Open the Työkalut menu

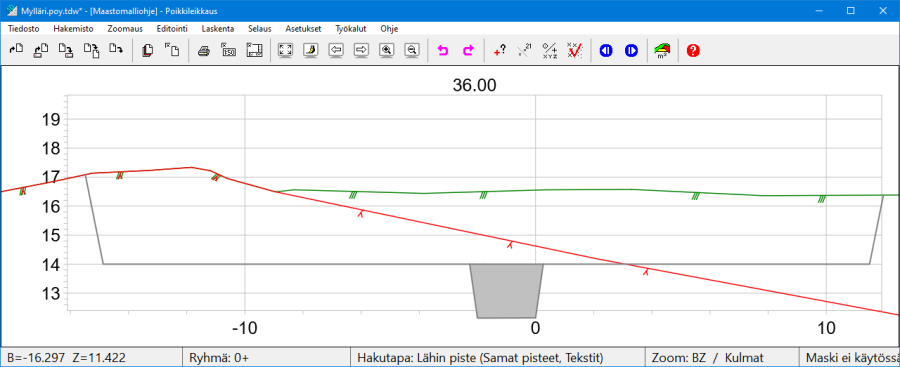[351, 28]
